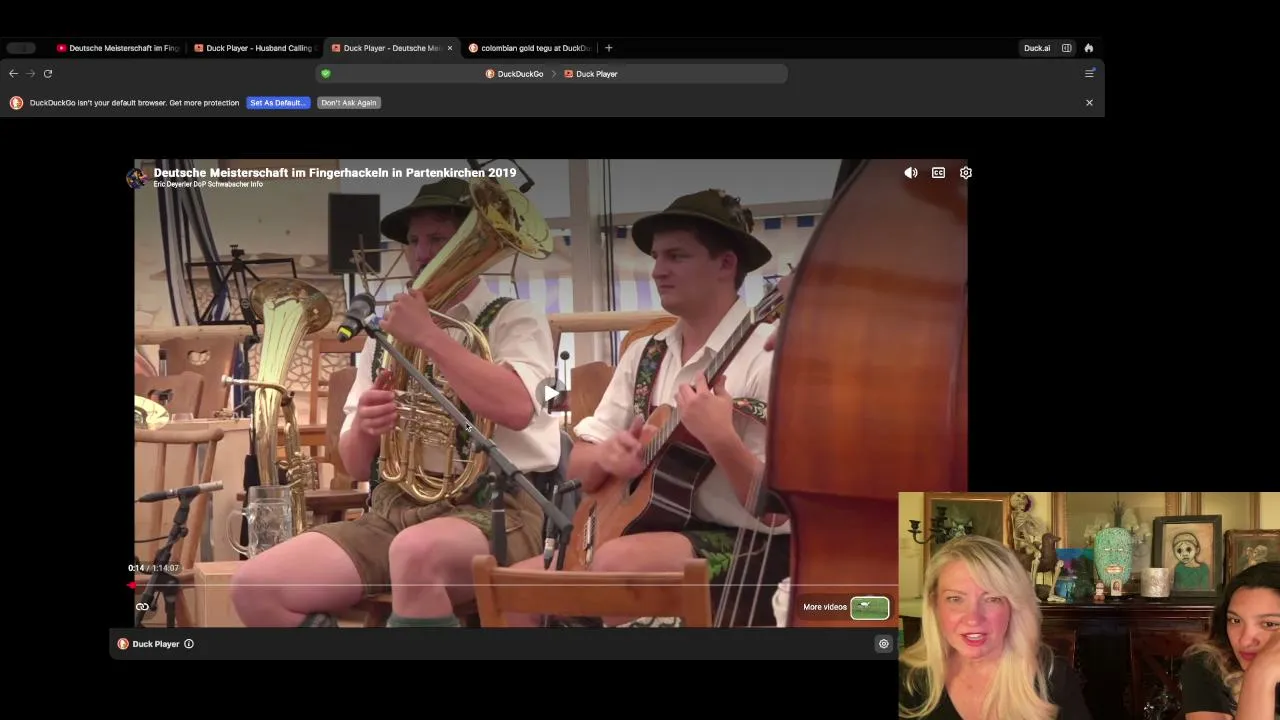This screenshot has height=720, width=1280.
Task: Mute the video using the speaker icon
Action: pos(911,173)
